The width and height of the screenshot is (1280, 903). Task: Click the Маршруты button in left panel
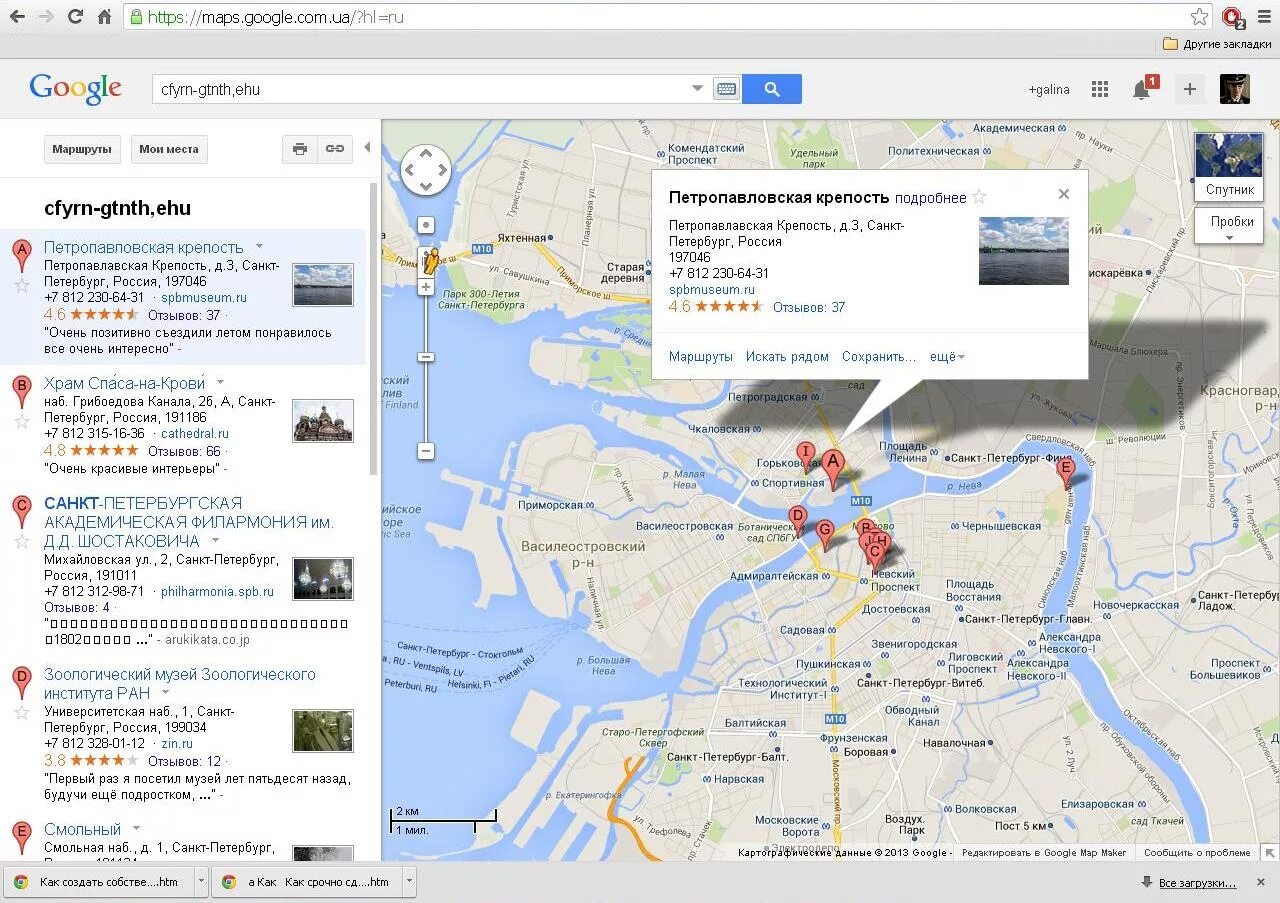tap(82, 149)
